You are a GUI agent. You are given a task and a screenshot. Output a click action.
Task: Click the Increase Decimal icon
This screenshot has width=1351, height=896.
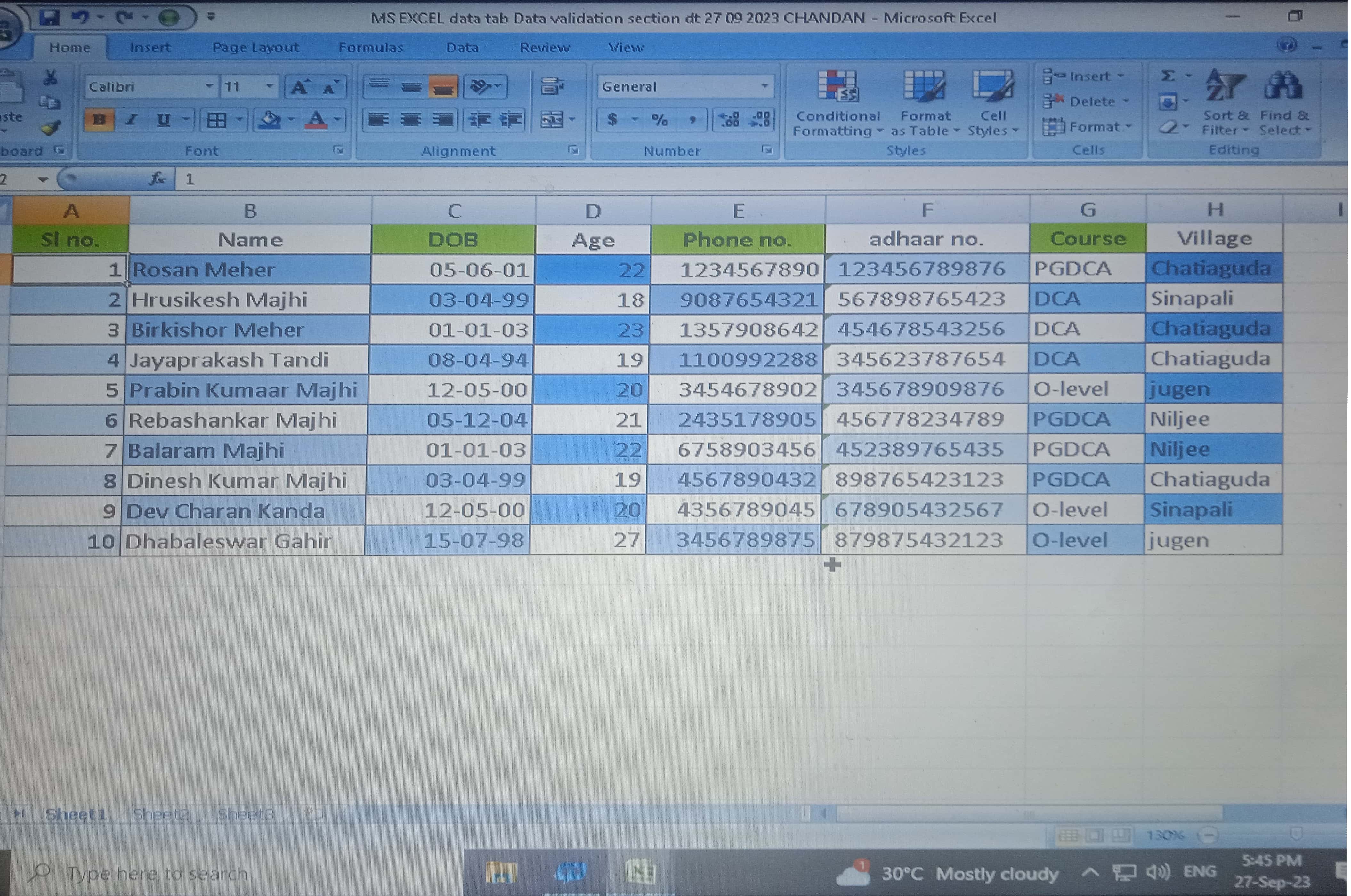tap(730, 120)
